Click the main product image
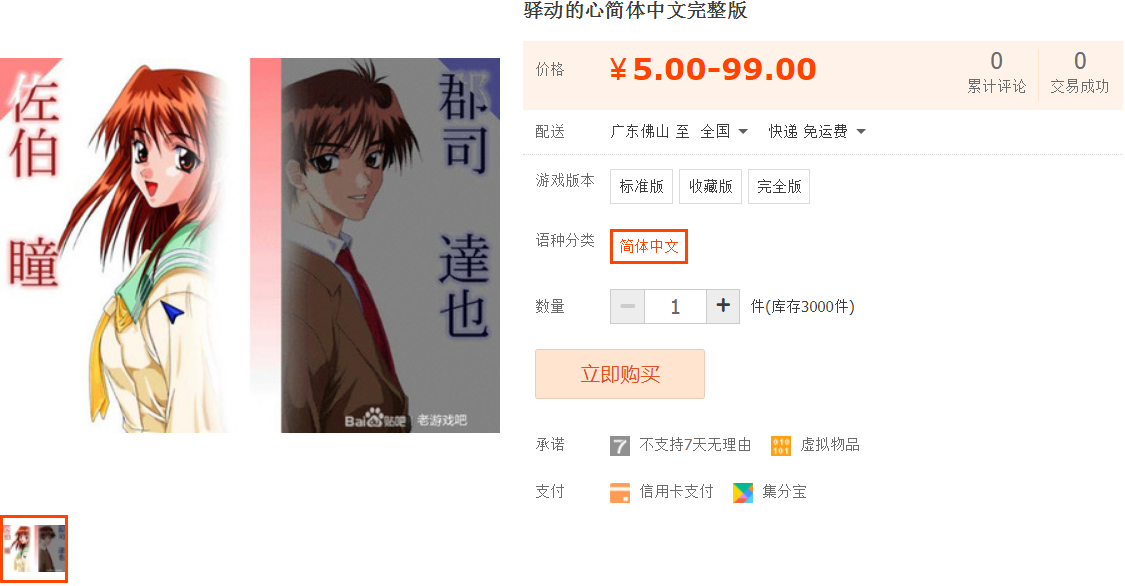 point(250,245)
